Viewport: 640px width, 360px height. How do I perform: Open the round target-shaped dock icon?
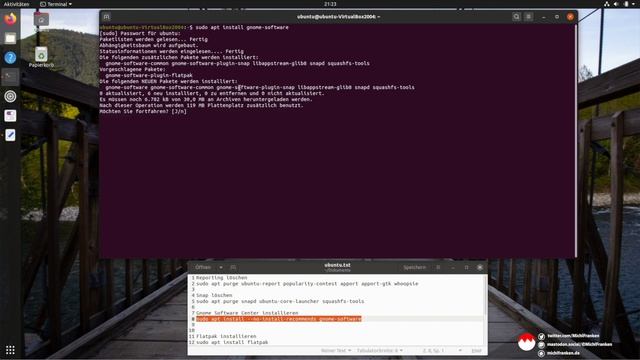pyautogui.click(x=10, y=96)
